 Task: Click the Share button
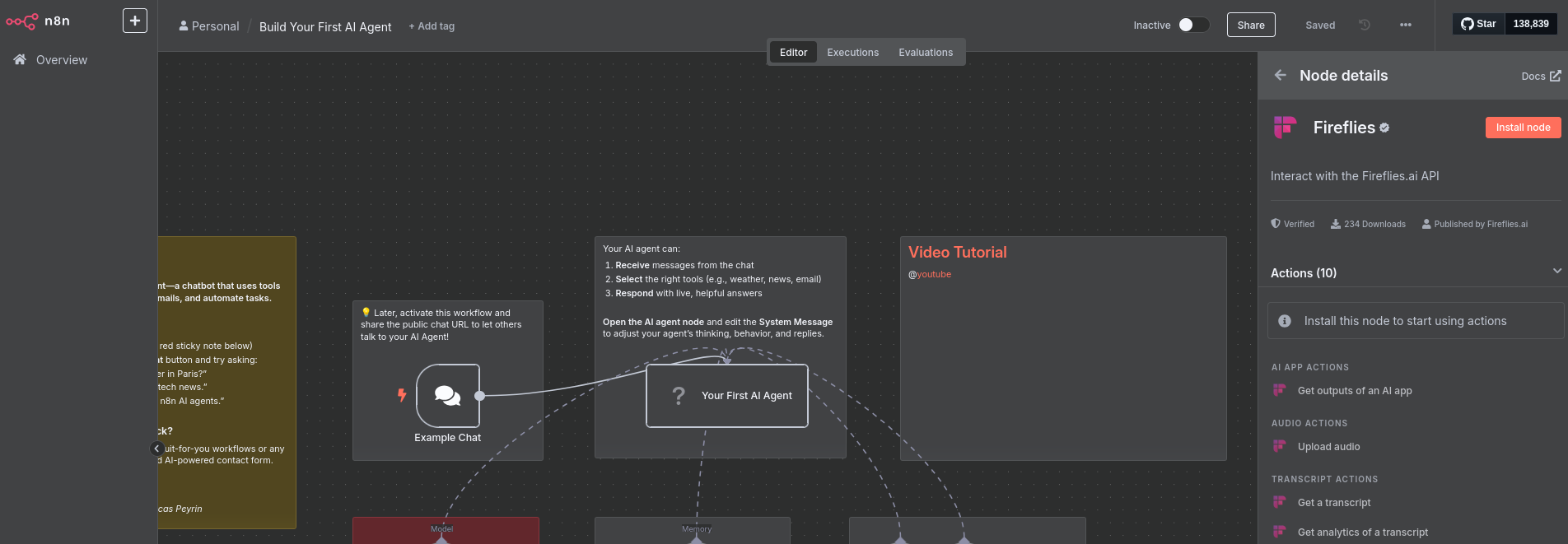[1251, 25]
